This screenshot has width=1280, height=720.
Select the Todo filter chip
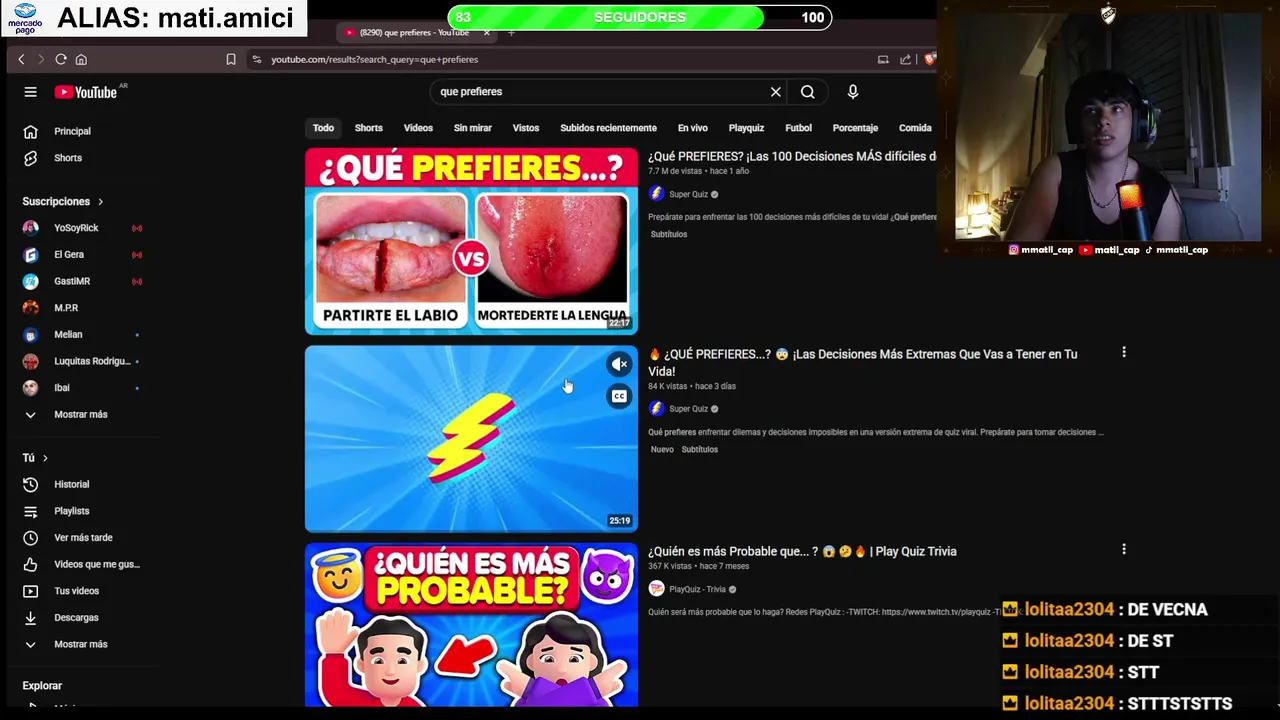tap(323, 128)
